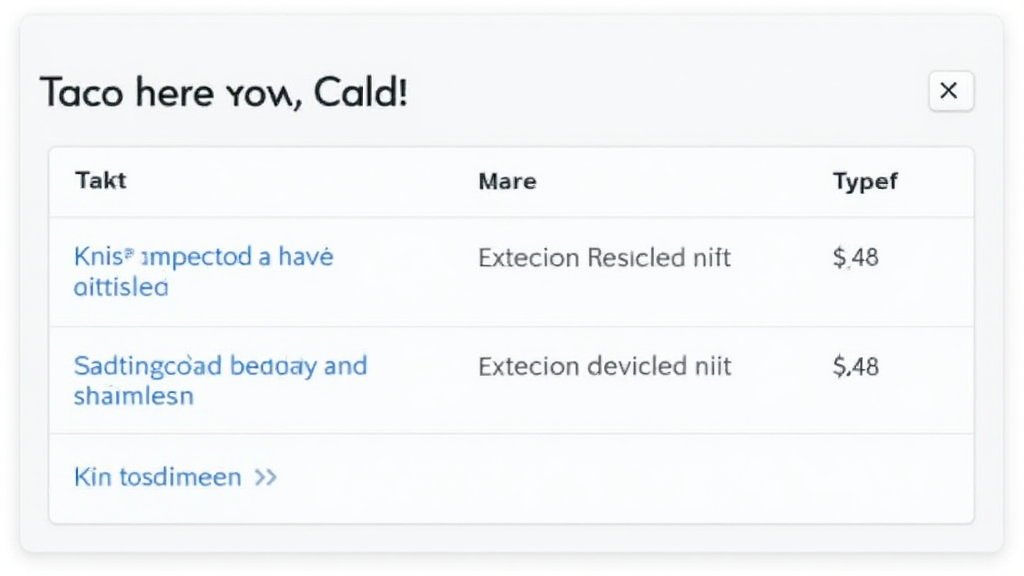Screen dimensions: 1024x576
Task: Open the "Kin tosdimeen" link
Action: [x=158, y=477]
